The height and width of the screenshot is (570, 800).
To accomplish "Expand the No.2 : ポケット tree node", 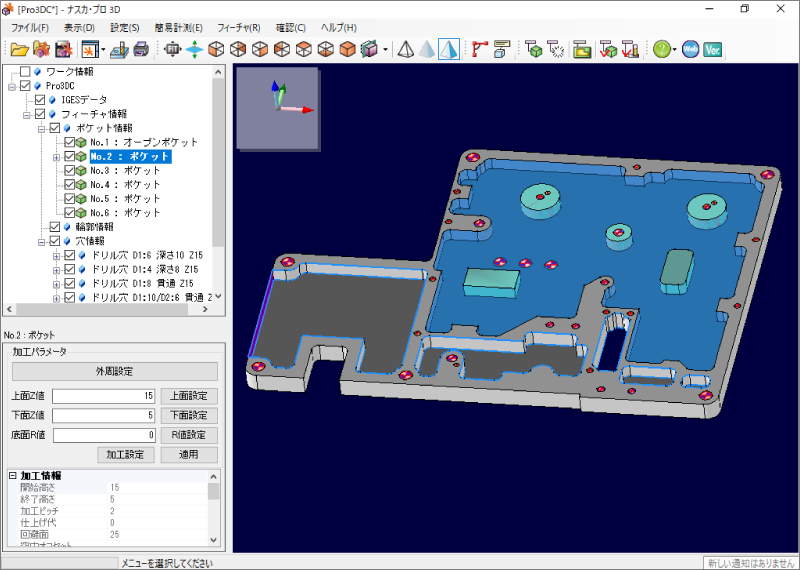I will click(x=56, y=156).
